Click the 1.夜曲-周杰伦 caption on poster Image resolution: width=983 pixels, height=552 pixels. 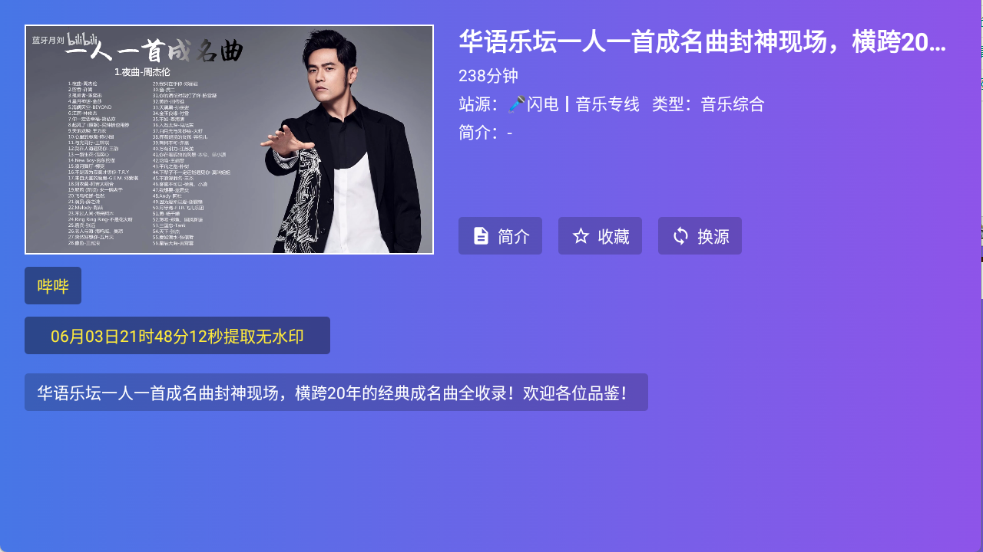pyautogui.click(x=142, y=72)
